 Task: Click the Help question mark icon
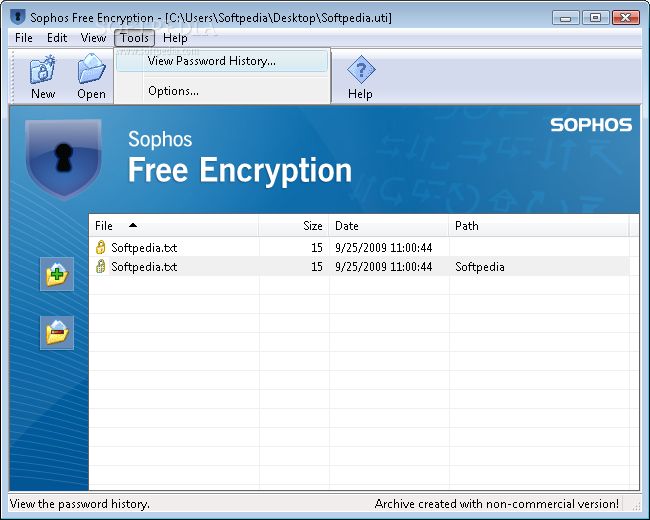tap(361, 69)
